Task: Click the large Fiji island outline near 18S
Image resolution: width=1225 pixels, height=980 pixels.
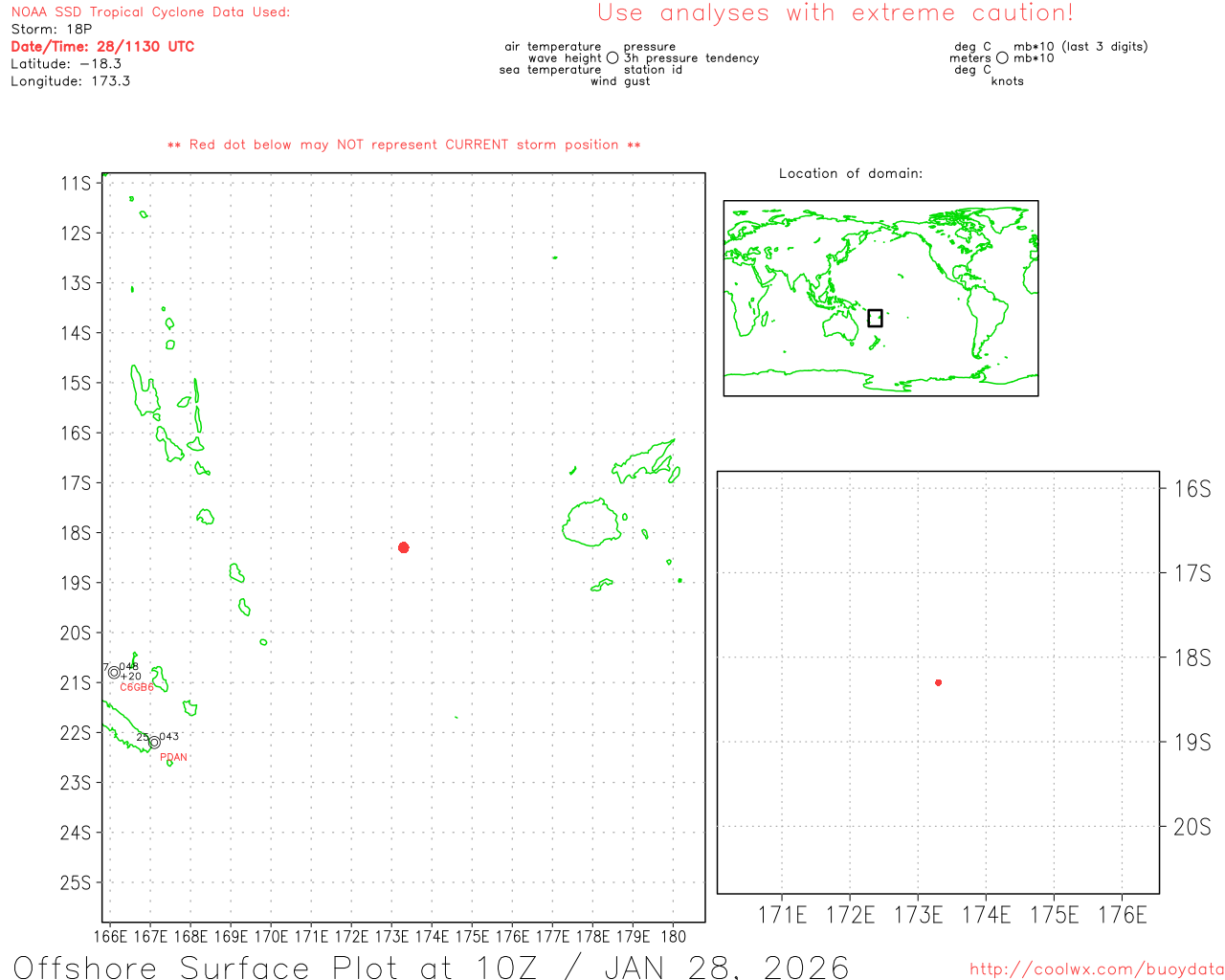Action: point(591,523)
